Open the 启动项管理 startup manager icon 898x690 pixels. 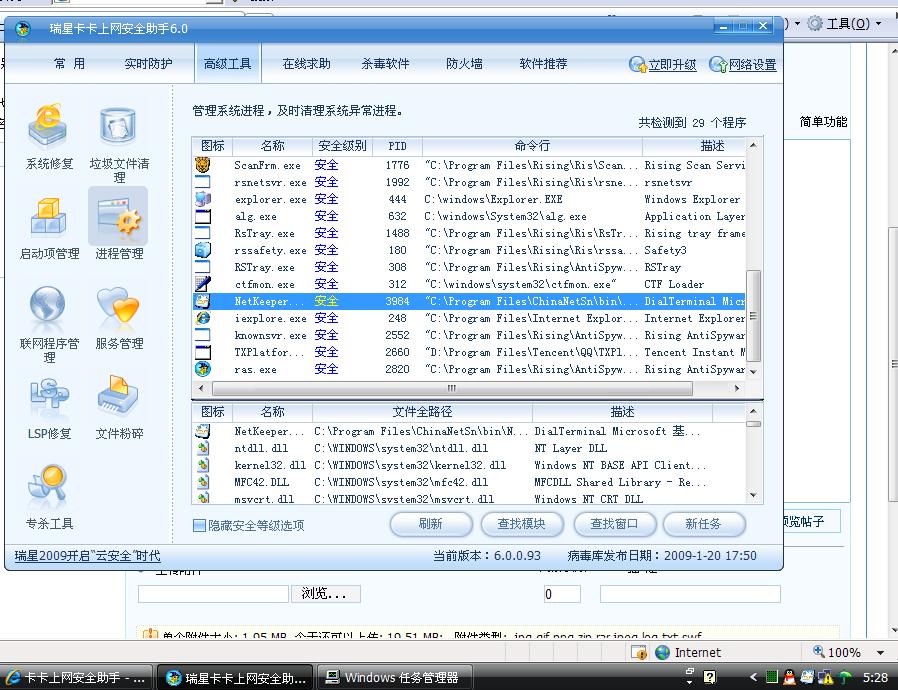[x=49, y=218]
